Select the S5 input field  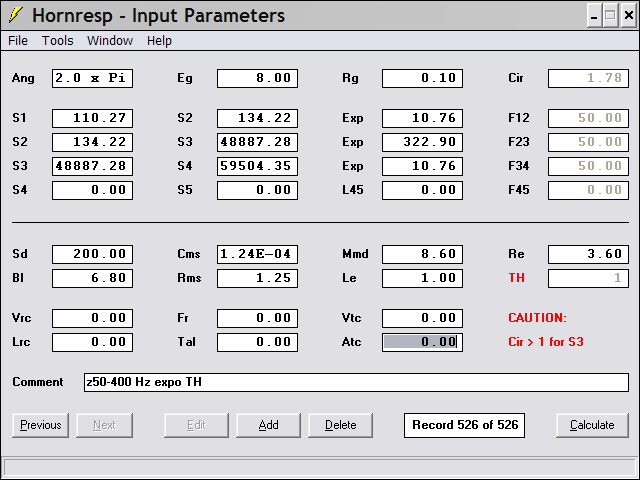[258, 190]
